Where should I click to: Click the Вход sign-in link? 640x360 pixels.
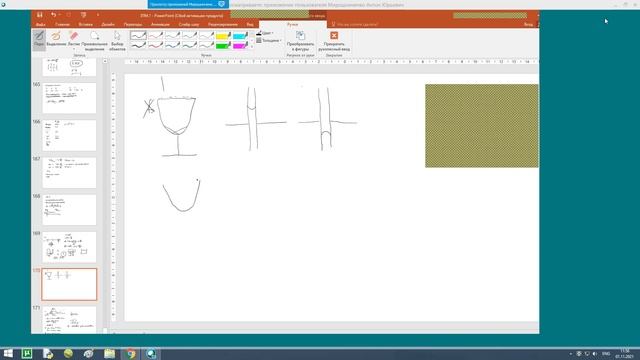pos(528,24)
